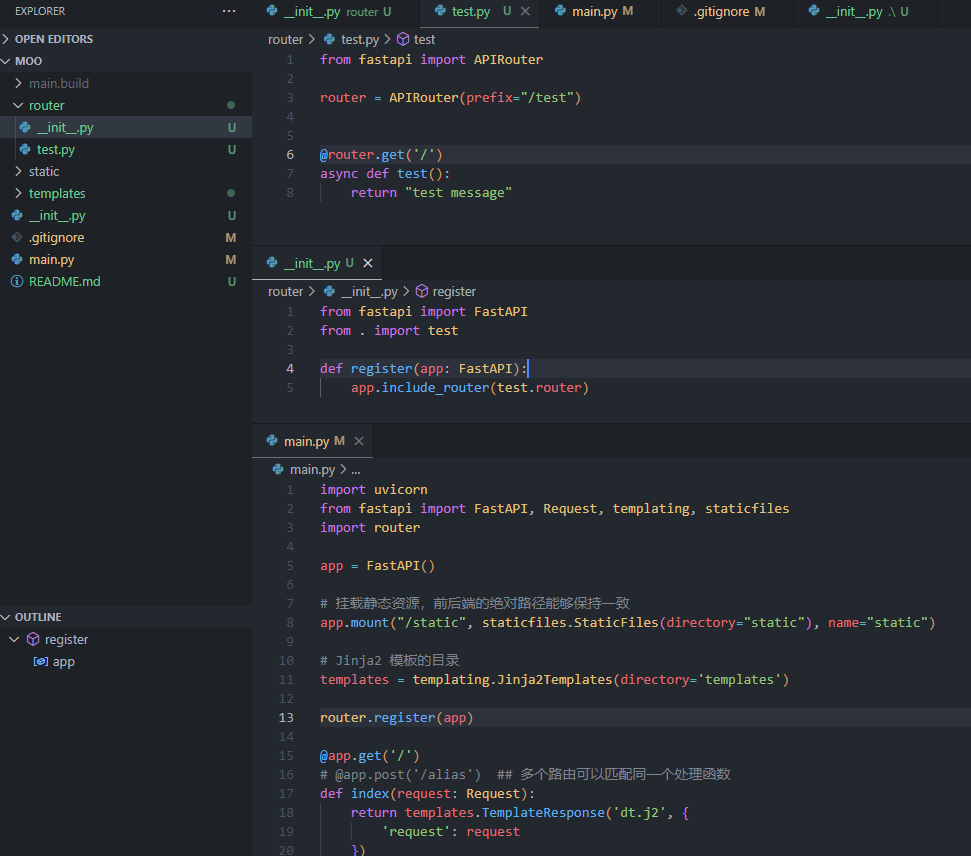The image size is (971, 856).
Task: Click the "async def test():" line
Action: coord(385,174)
